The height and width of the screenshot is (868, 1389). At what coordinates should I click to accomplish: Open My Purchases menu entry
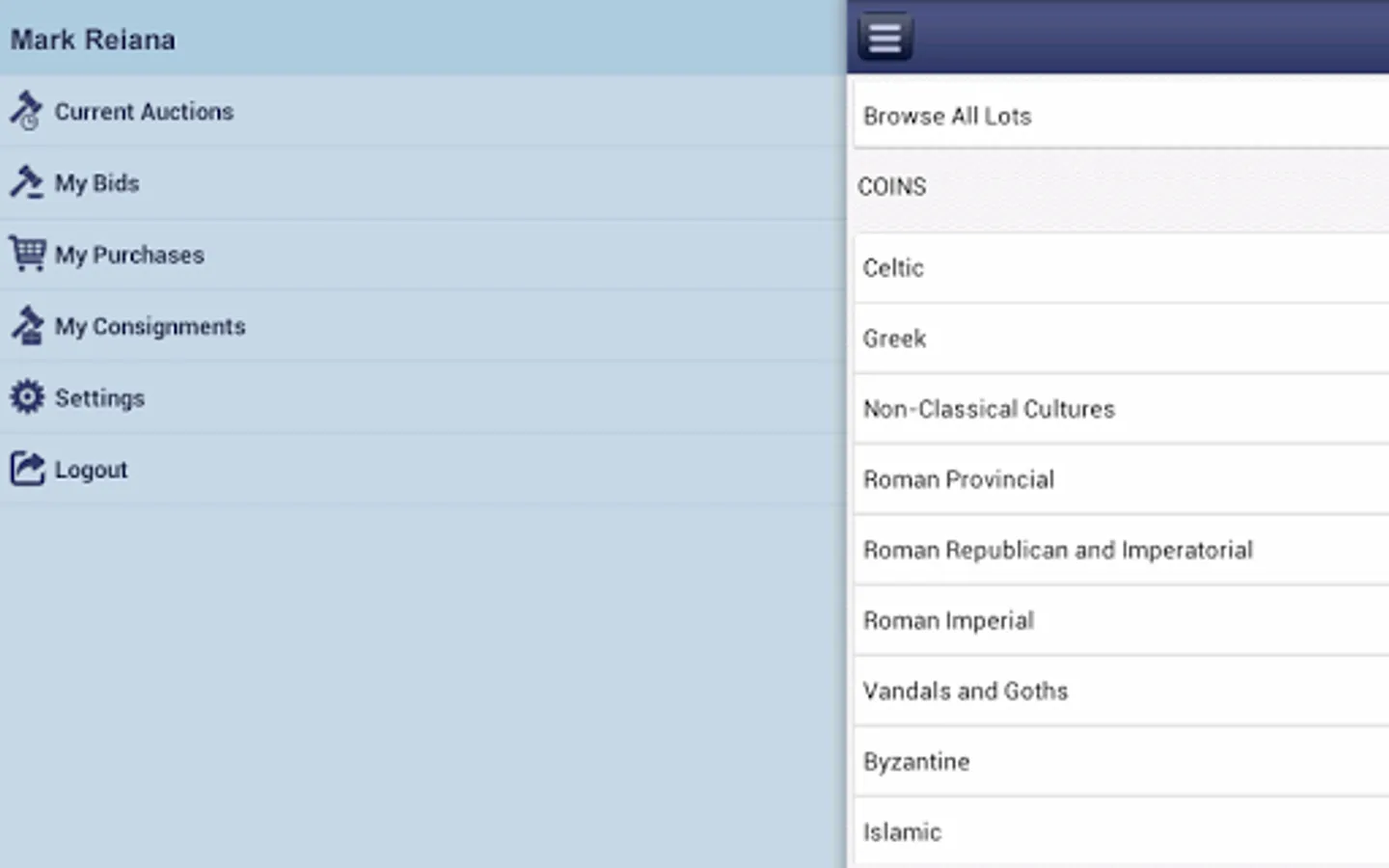coord(129,255)
